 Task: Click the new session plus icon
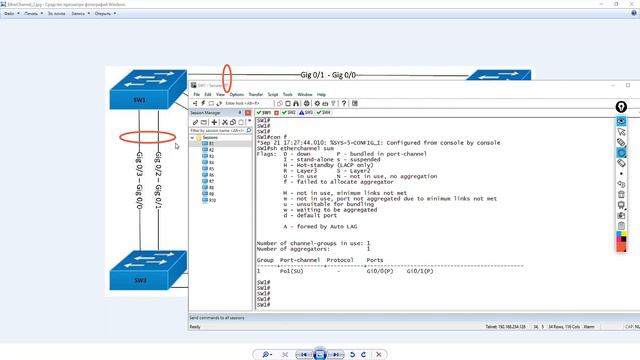(x=214, y=122)
